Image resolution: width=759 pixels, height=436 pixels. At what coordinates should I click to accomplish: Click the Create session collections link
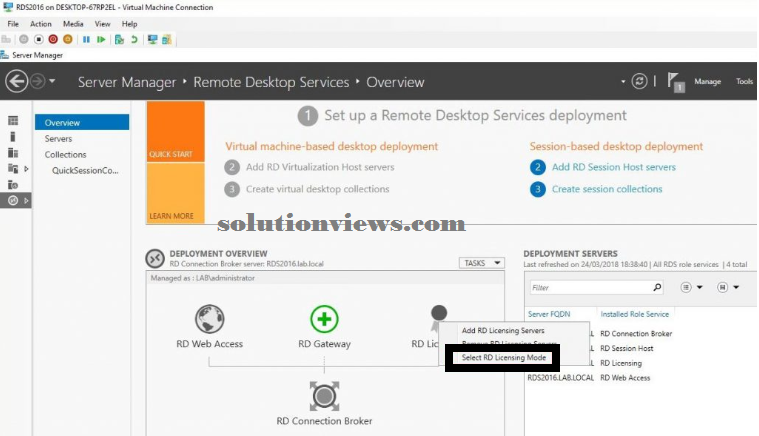(x=607, y=189)
